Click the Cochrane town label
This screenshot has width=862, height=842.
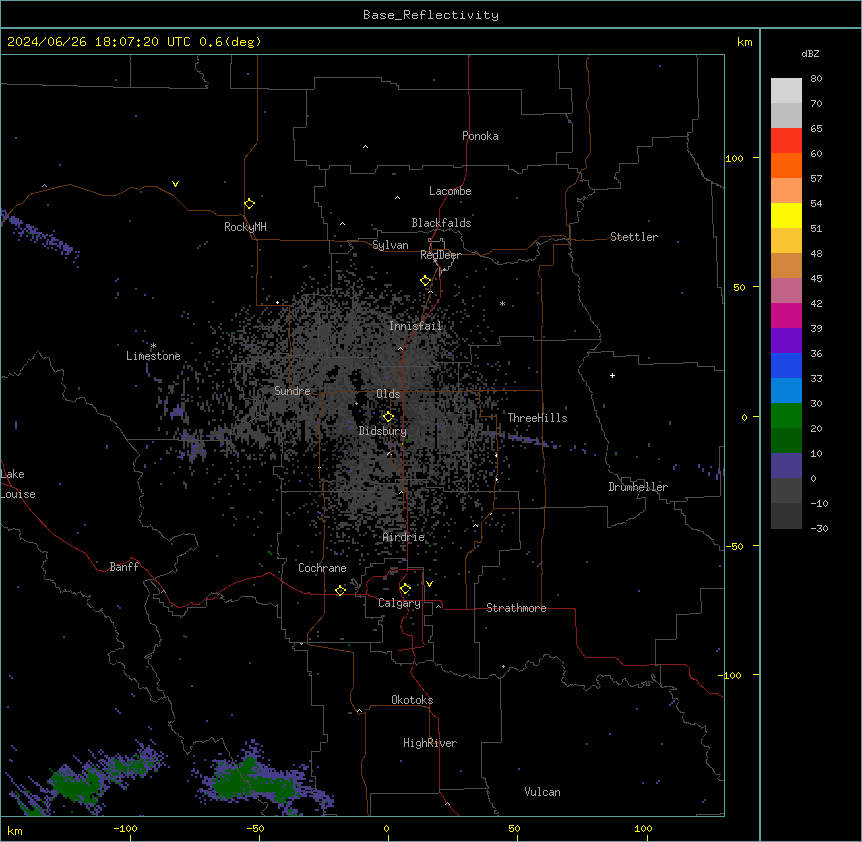coord(322,568)
